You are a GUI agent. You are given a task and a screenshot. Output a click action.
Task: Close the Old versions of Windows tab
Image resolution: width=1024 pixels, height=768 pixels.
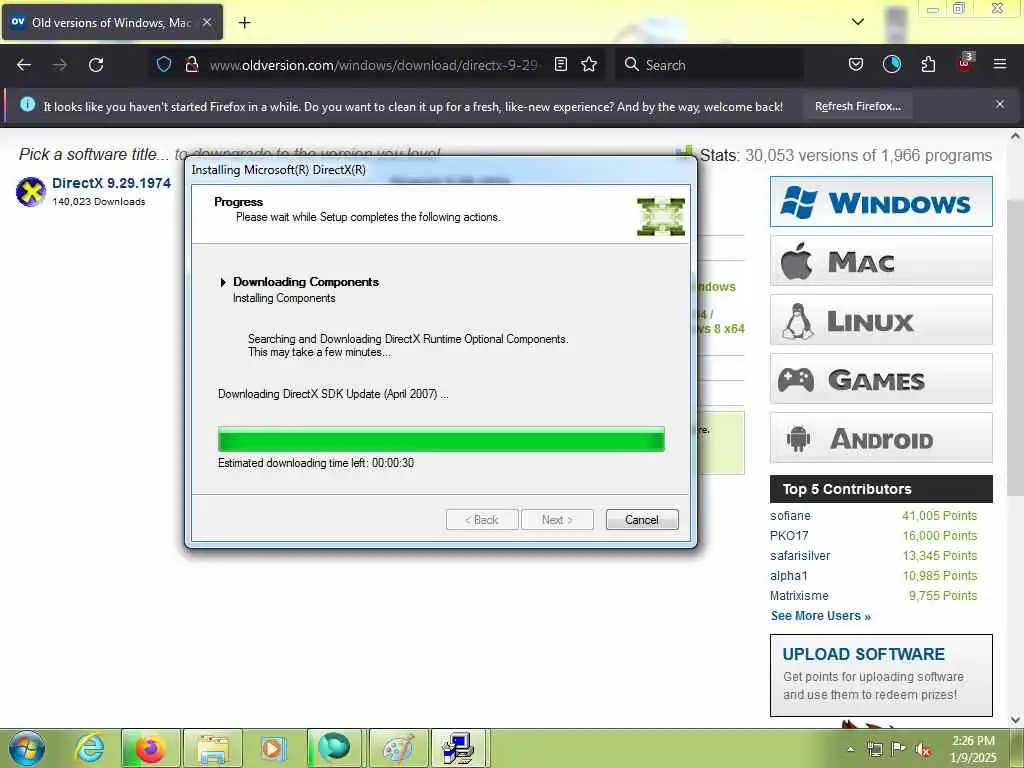click(206, 22)
